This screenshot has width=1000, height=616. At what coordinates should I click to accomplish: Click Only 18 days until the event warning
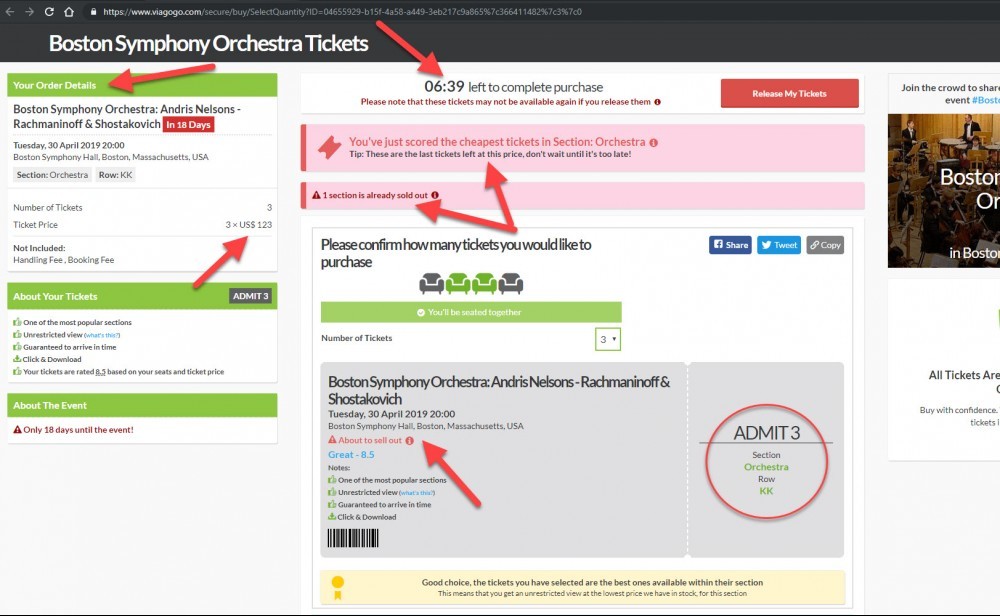(73, 430)
